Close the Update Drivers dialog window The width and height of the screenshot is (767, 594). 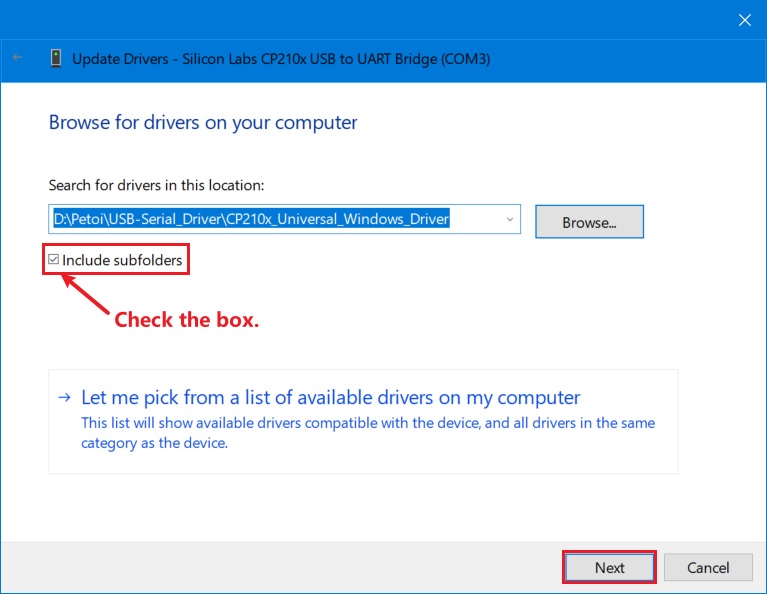click(x=744, y=19)
